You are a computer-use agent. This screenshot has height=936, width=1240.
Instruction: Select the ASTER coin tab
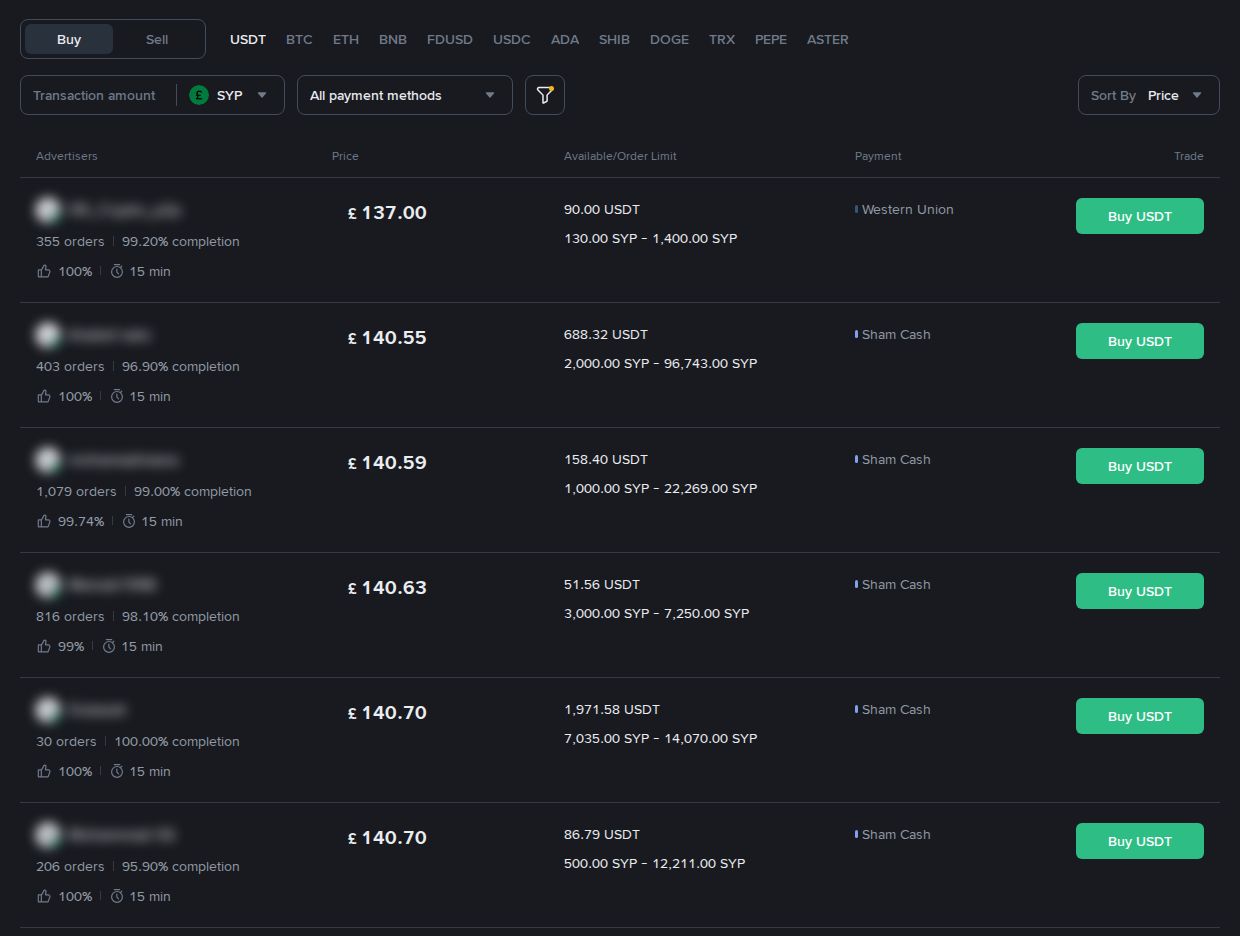click(828, 39)
